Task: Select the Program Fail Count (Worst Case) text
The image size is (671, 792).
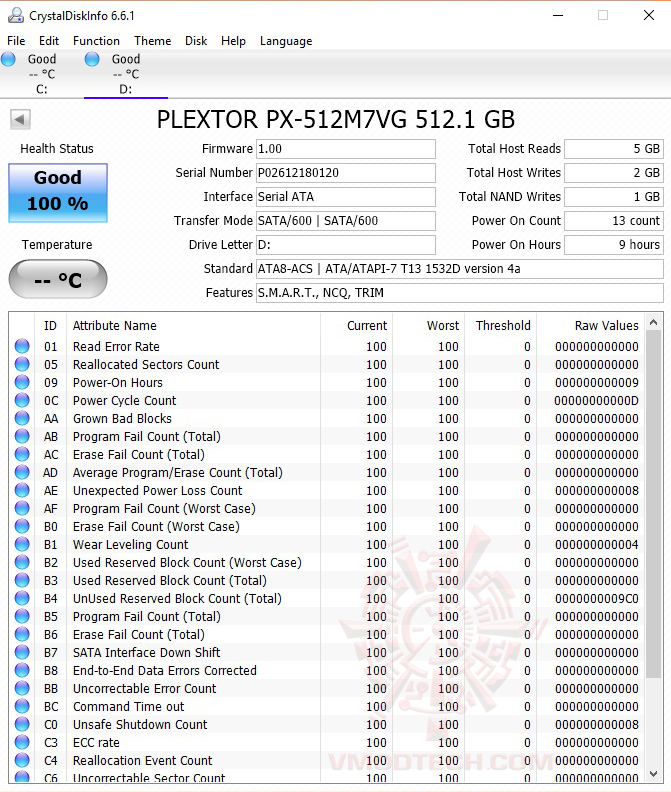Action: 164,508
